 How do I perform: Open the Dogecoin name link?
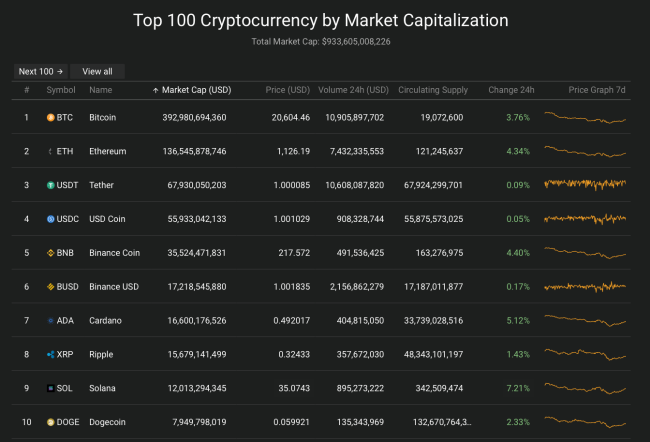[x=107, y=422]
